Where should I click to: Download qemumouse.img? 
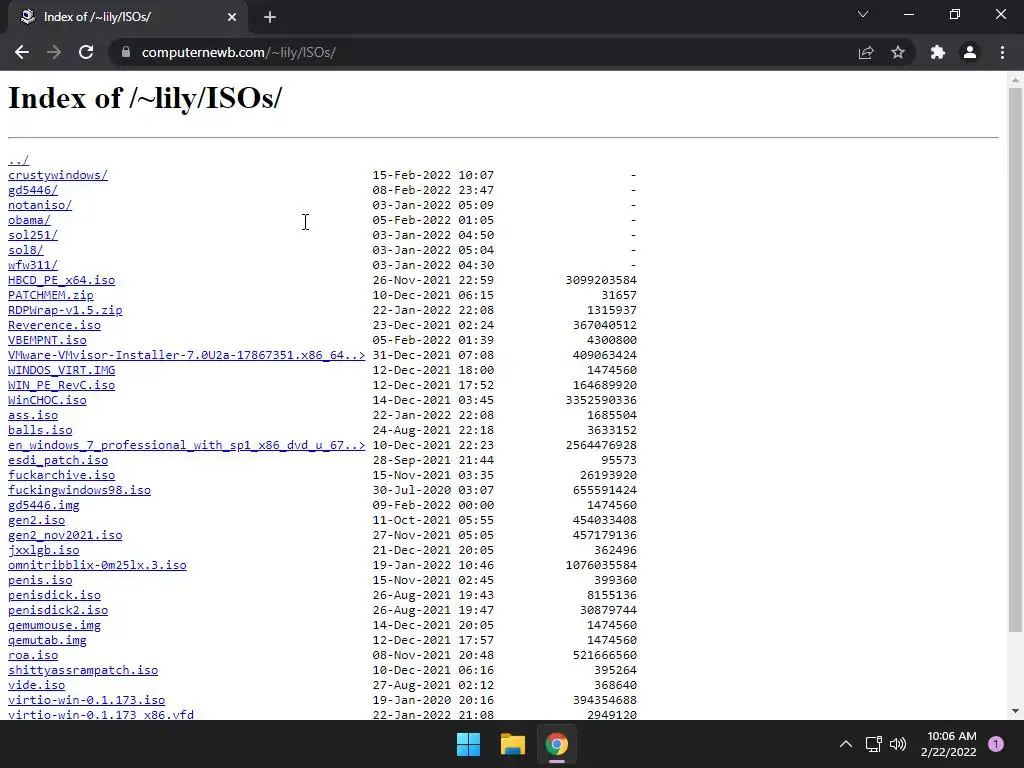tap(54, 626)
